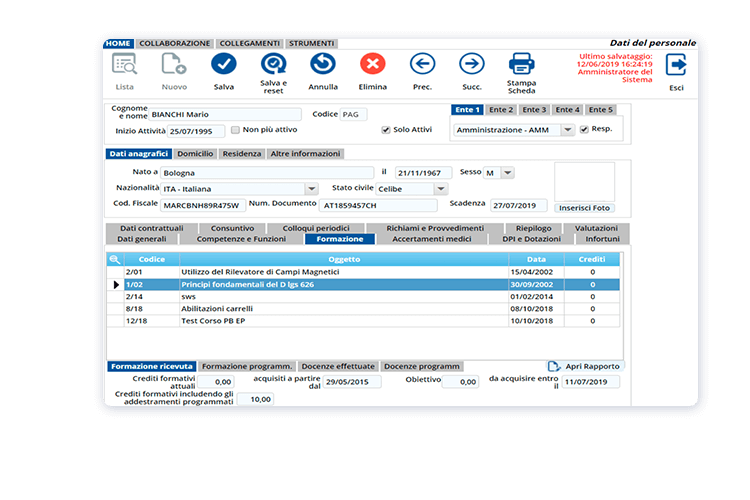Image resolution: width=750 pixels, height=500 pixels.
Task: Open Competenze e Funzioni tab
Action: 241,239
